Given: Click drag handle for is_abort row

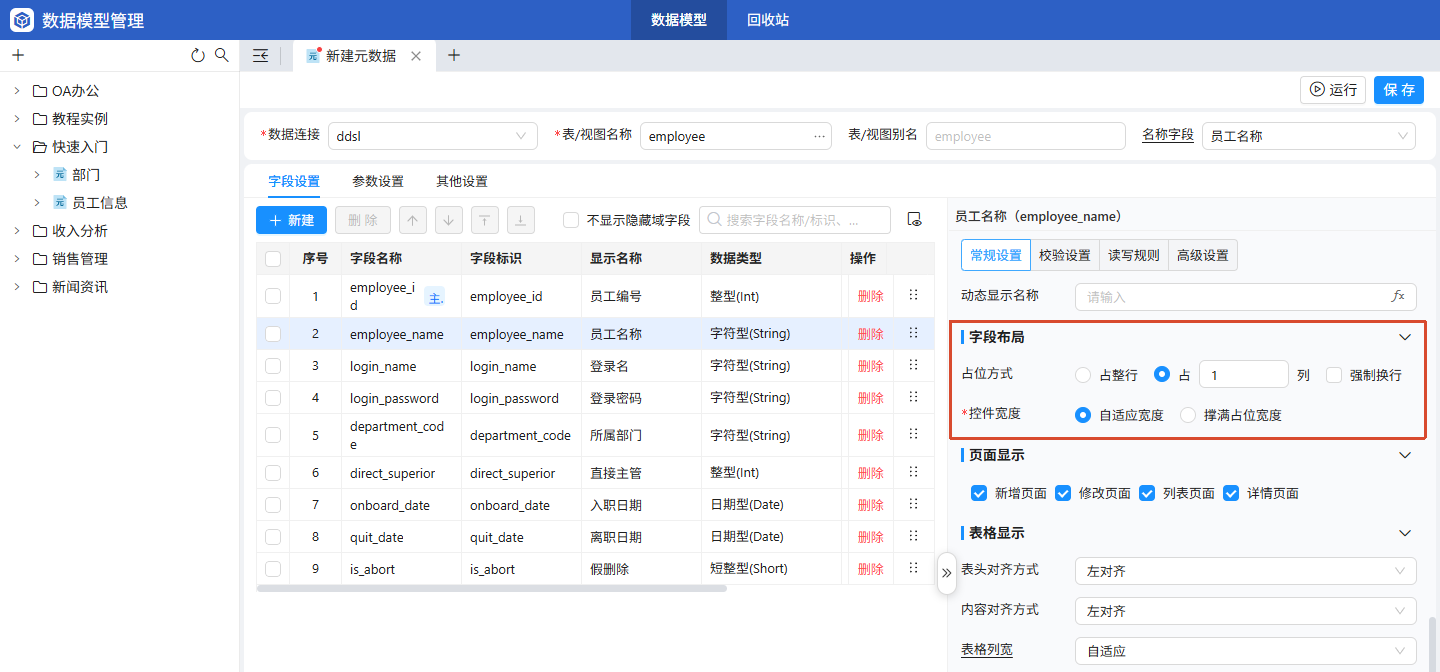Looking at the screenshot, I should point(913,568).
